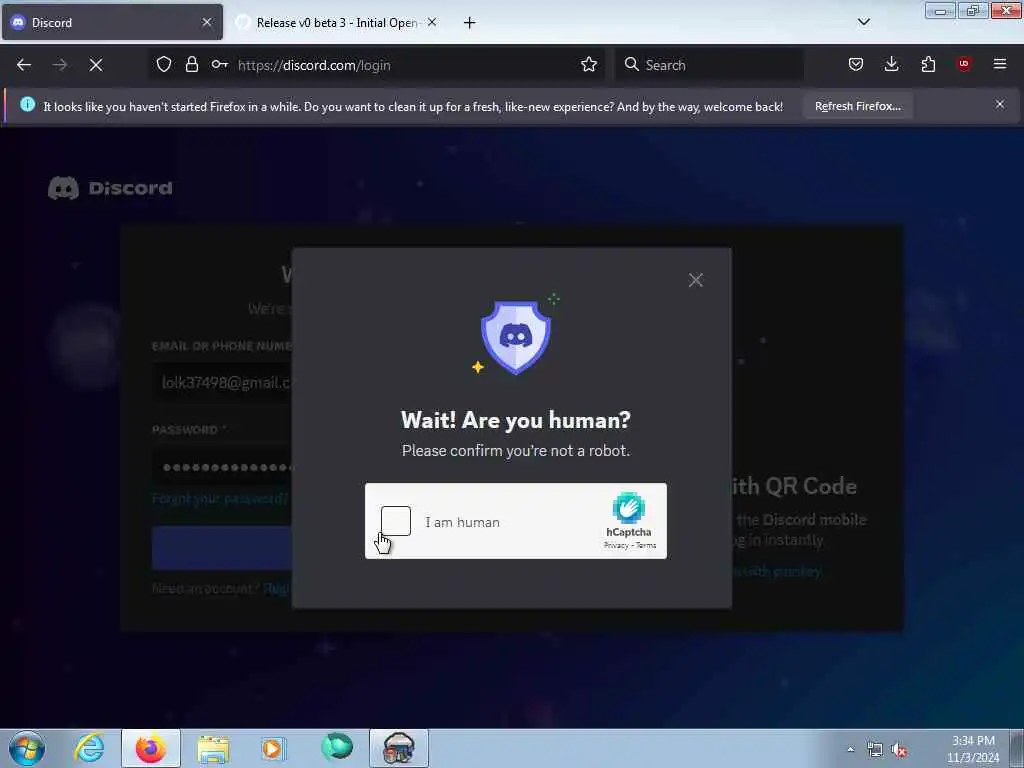Switch to the 'Release v0 beta 3' tab
1024x768 pixels.
coord(336,22)
